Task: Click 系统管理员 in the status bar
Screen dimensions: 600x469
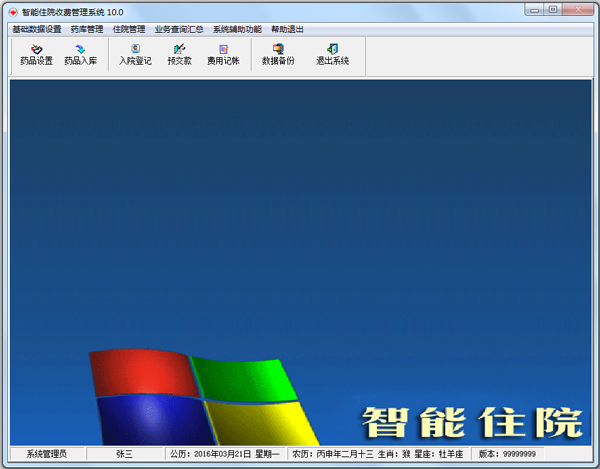Action: tap(47, 454)
